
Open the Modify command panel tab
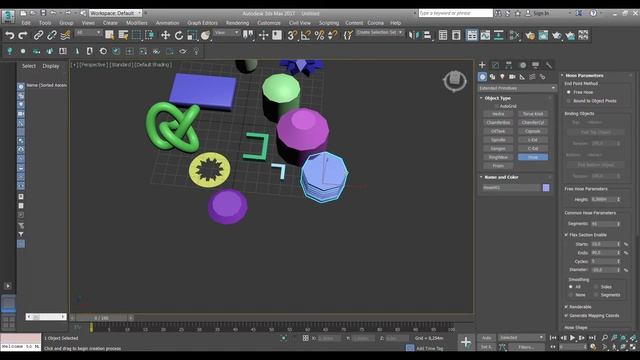pyautogui.click(x=495, y=65)
